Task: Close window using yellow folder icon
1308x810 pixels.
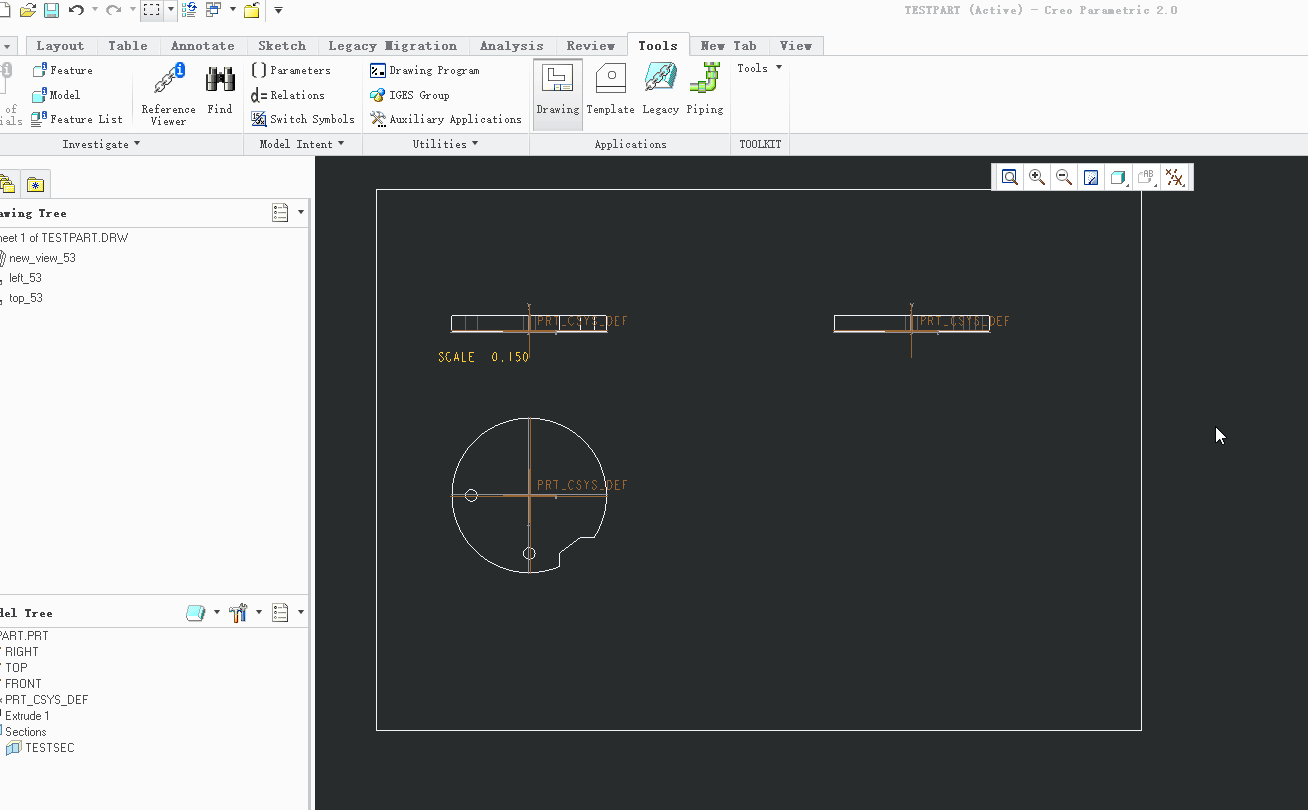Action: (x=252, y=10)
